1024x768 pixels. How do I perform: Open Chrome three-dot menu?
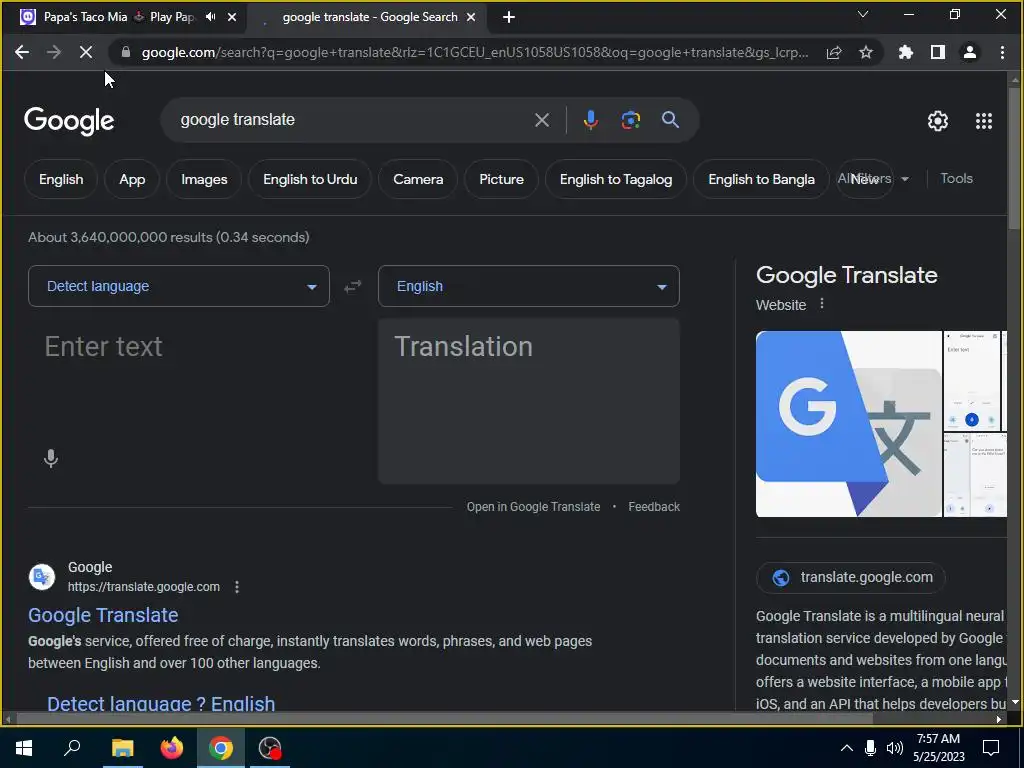(1002, 52)
